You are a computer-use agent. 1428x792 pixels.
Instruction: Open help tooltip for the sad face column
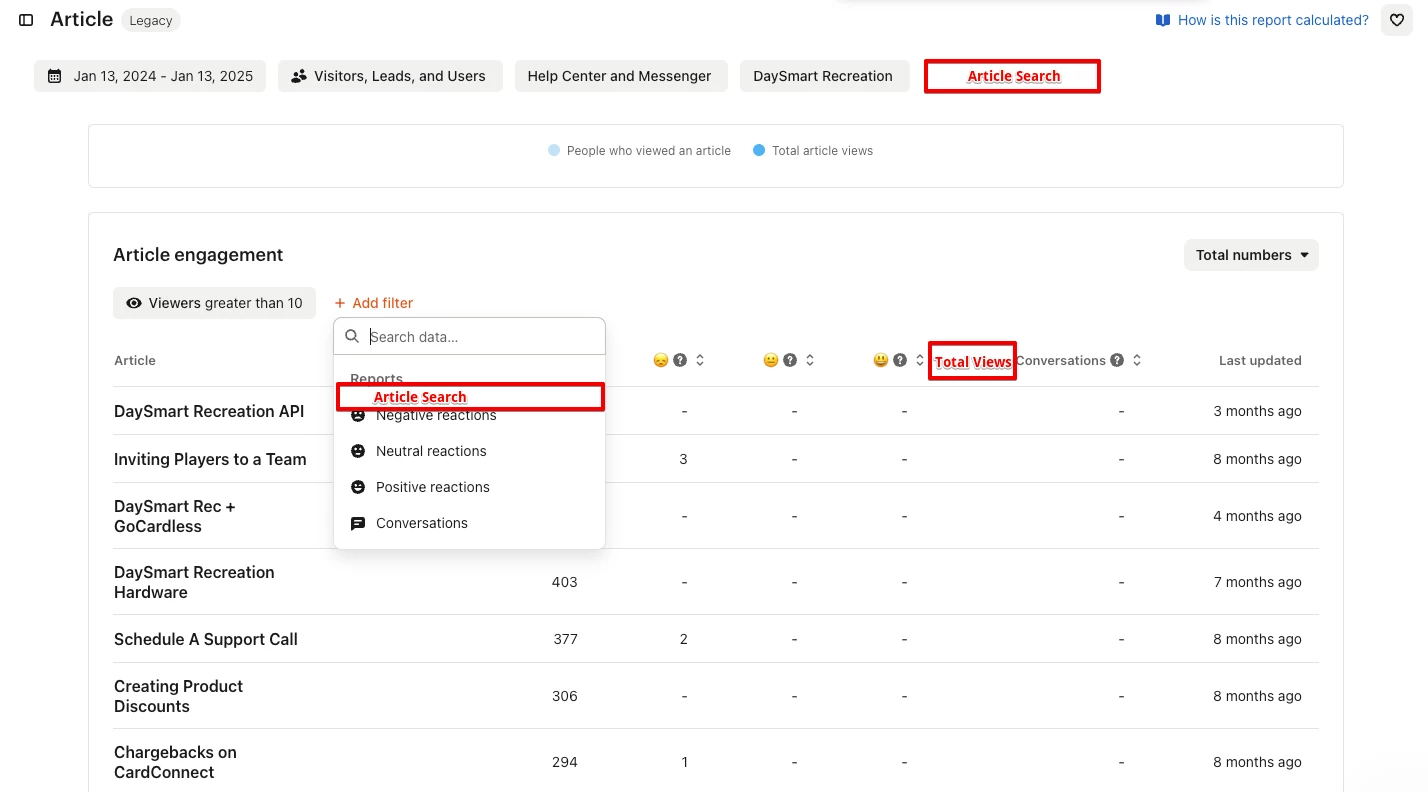680,360
